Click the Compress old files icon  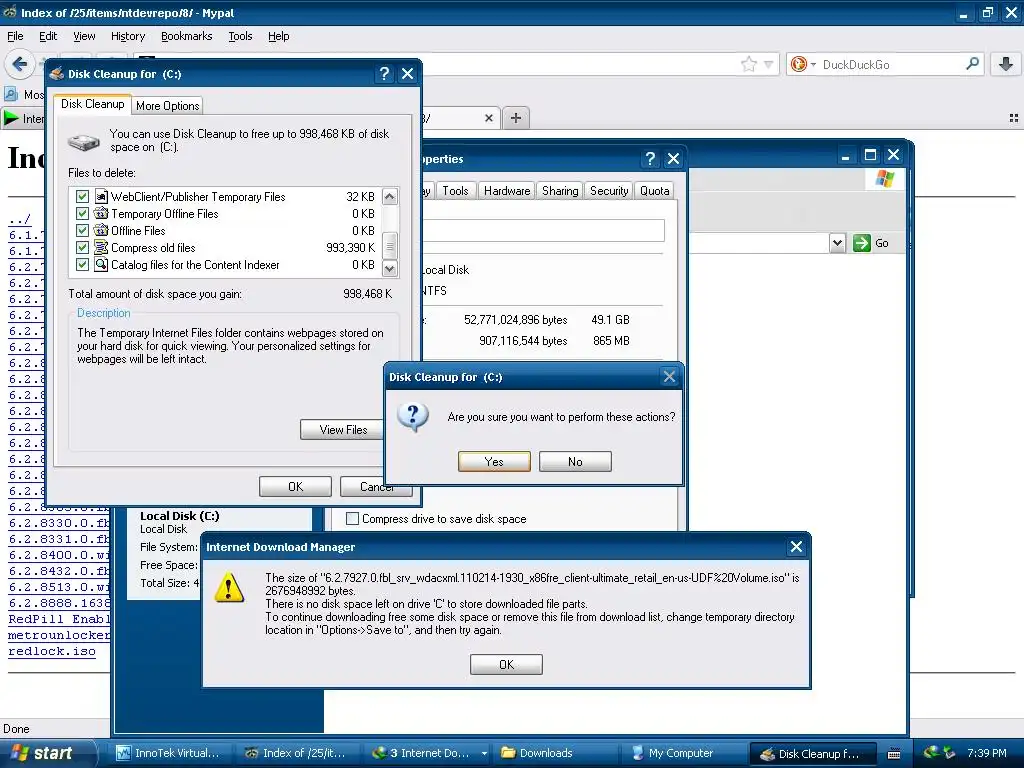click(101, 247)
